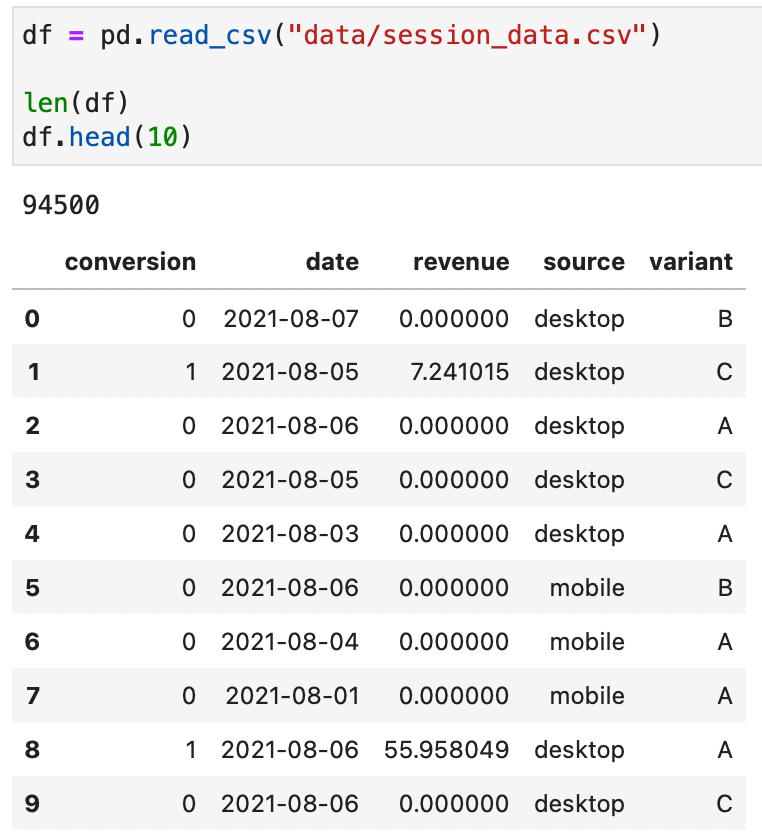Click the date cell 2021-08-04
This screenshot has width=762, height=840.
pos(290,642)
